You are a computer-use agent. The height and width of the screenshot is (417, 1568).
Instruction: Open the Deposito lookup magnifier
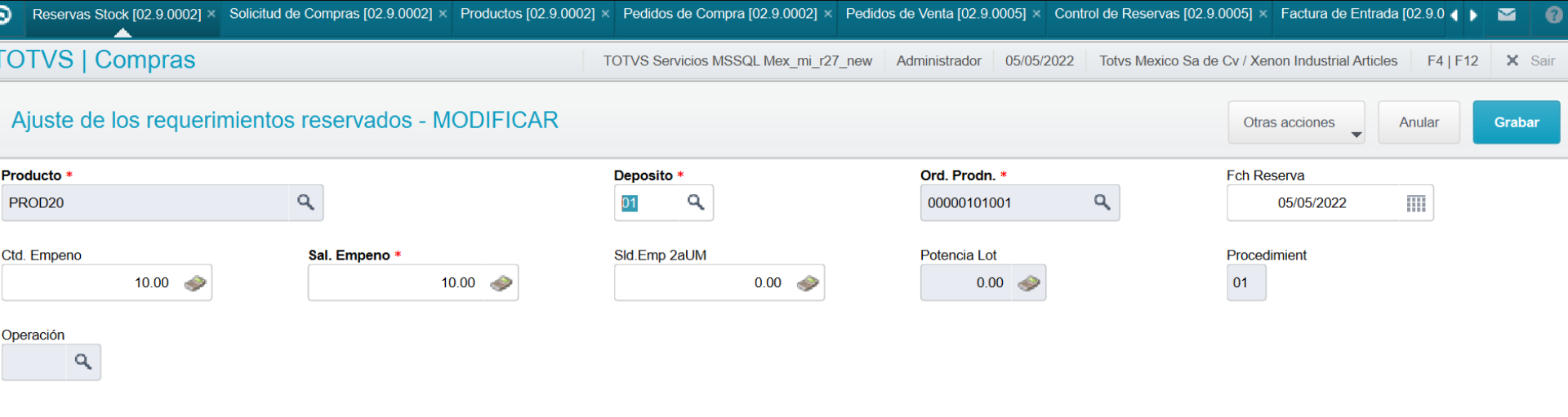tap(696, 202)
